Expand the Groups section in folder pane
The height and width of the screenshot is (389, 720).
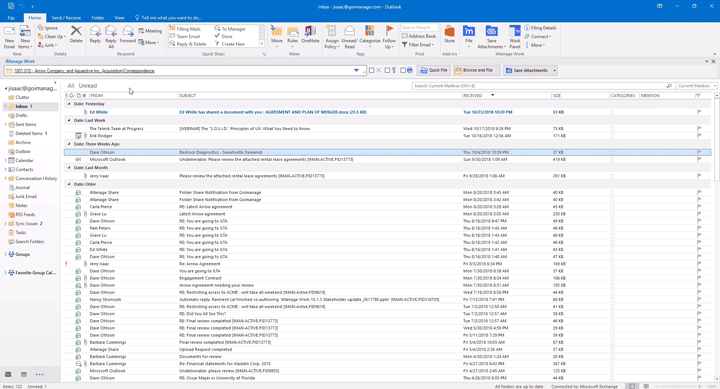(6, 254)
